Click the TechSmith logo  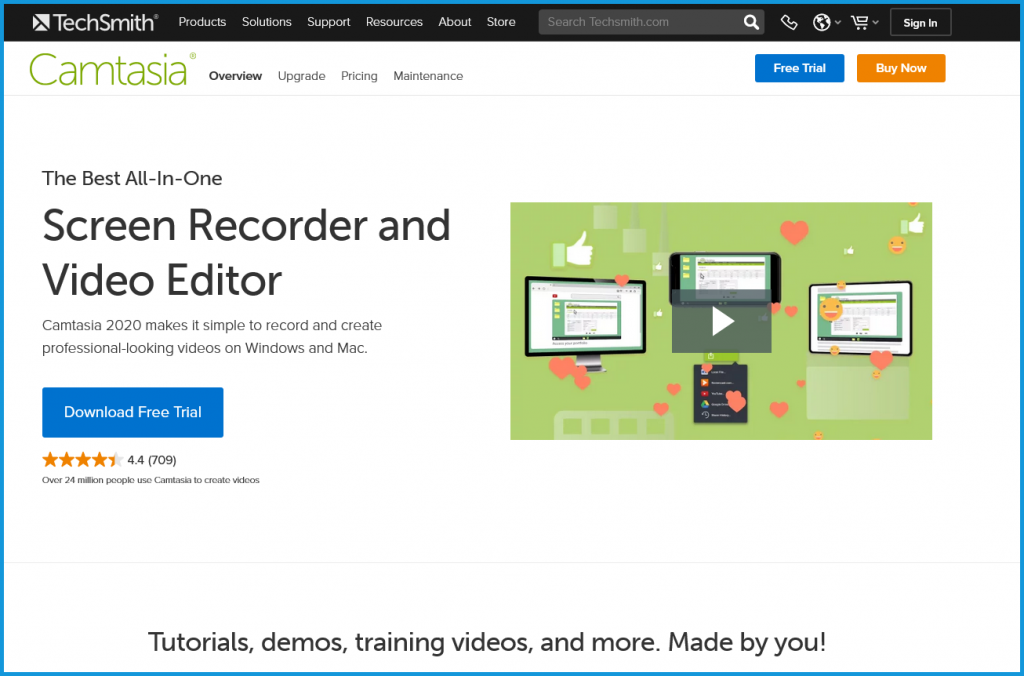95,22
